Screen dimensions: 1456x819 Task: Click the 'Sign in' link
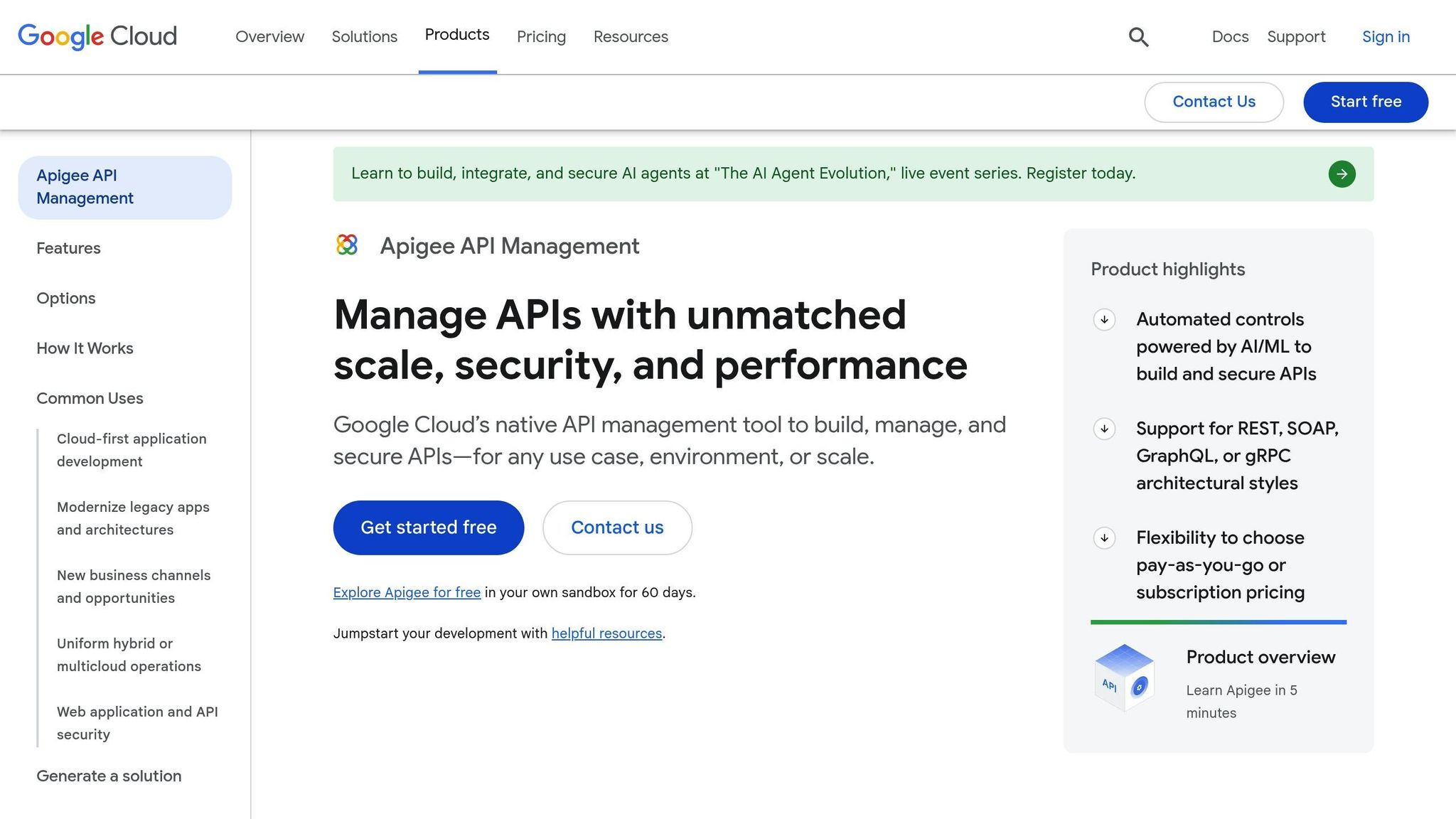click(1385, 36)
